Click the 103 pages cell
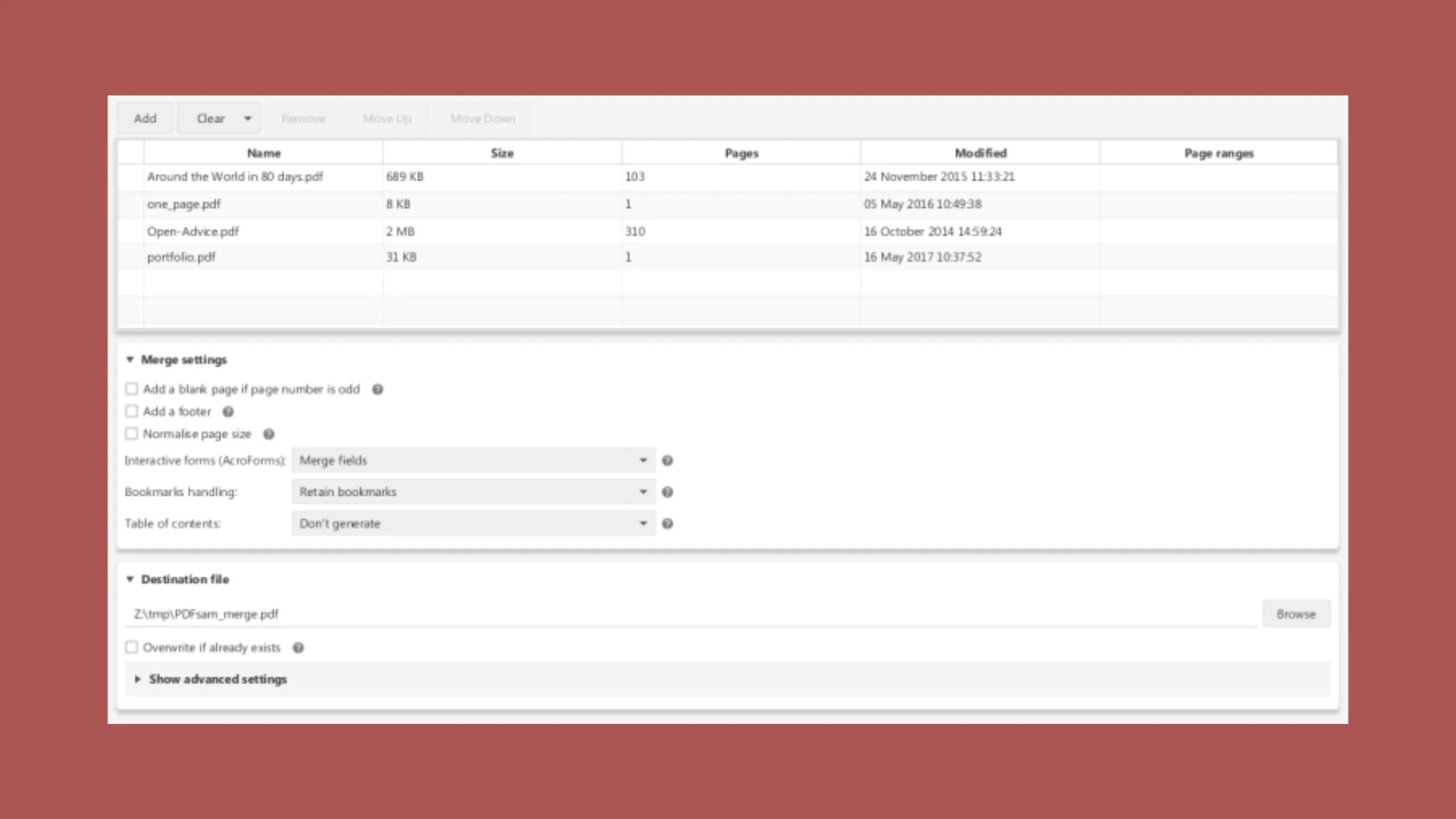Image resolution: width=1456 pixels, height=819 pixels. [x=741, y=177]
